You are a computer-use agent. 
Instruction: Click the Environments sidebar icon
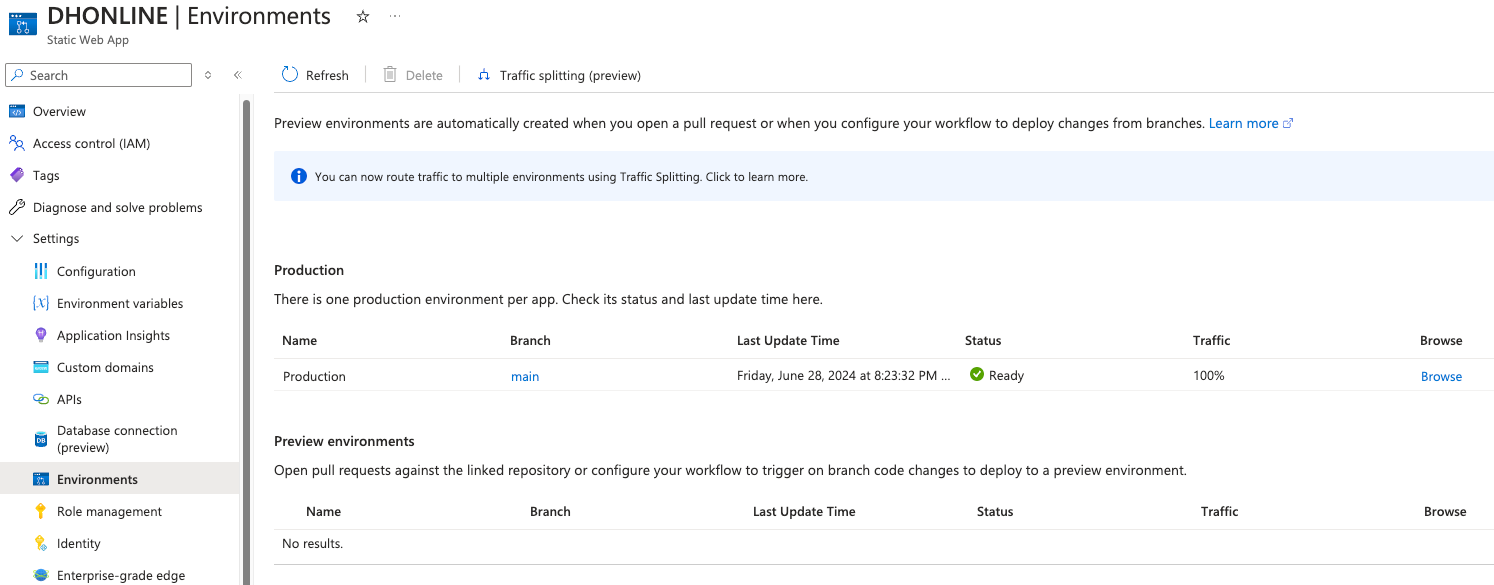click(x=40, y=479)
